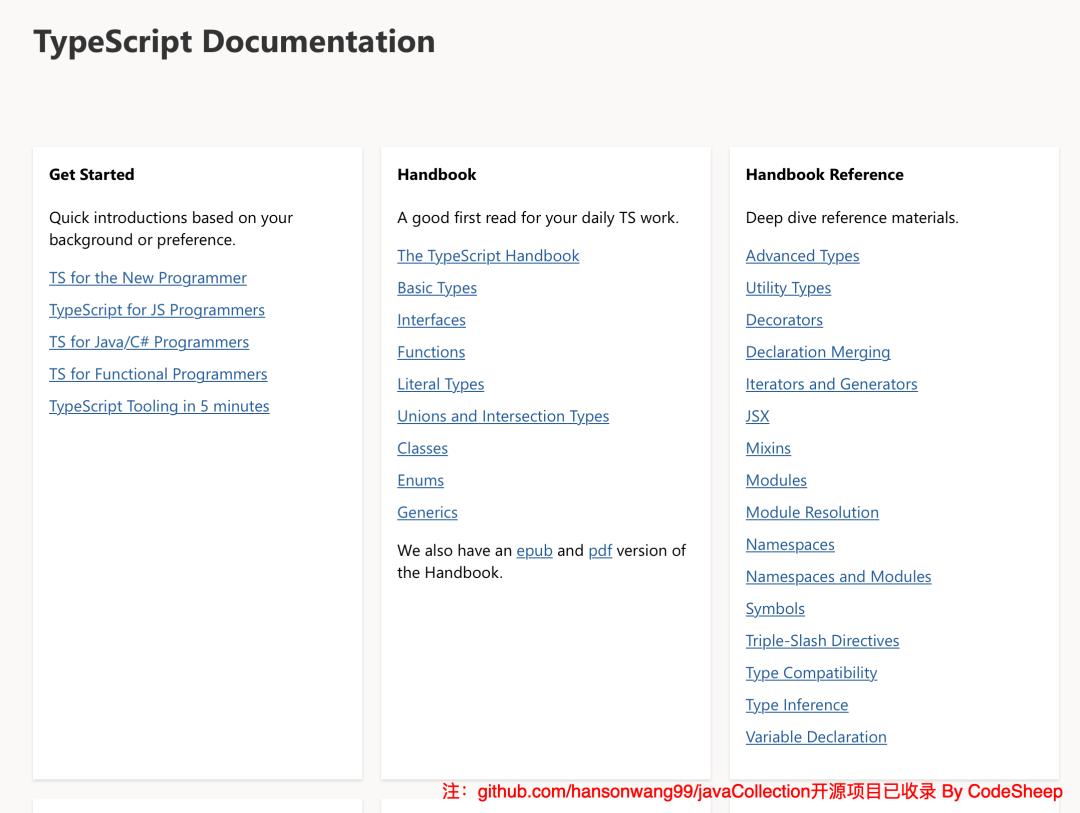Open TS for the New Programmer link
Viewport: 1080px width, 813px height.
148,278
